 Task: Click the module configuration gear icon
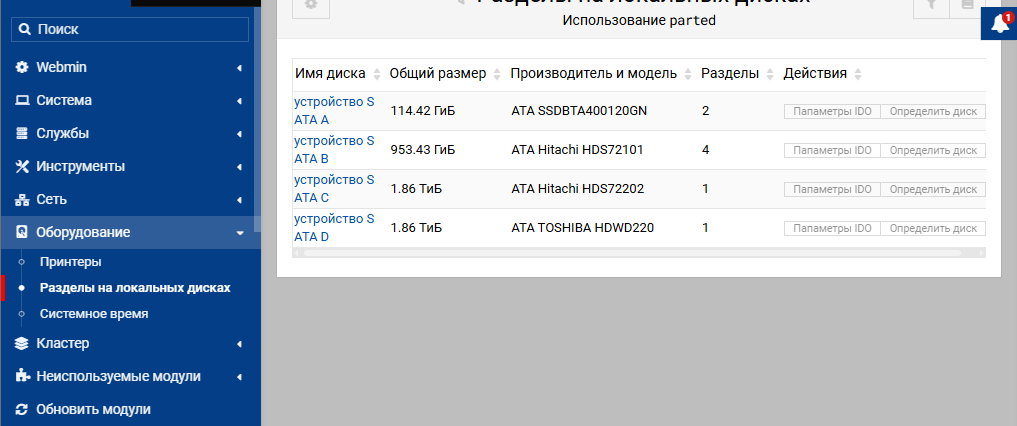click(x=310, y=6)
